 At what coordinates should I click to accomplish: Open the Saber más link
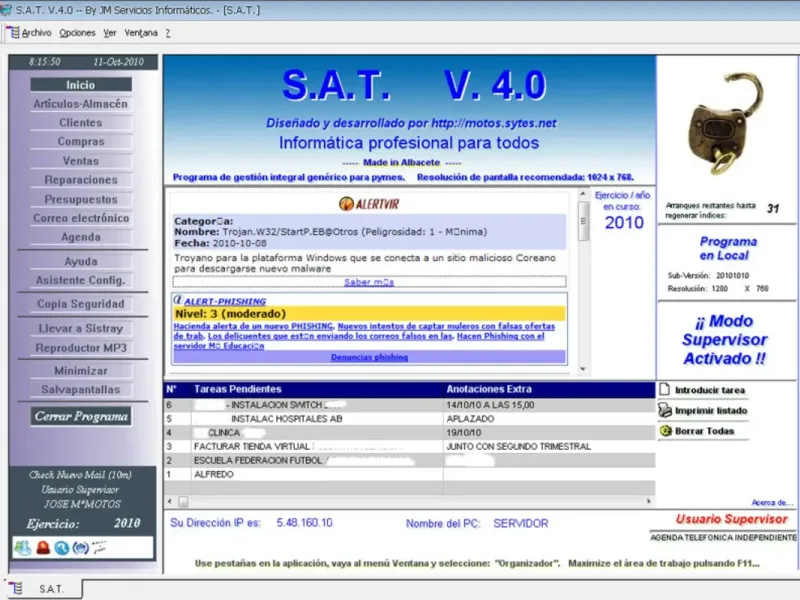[369, 282]
